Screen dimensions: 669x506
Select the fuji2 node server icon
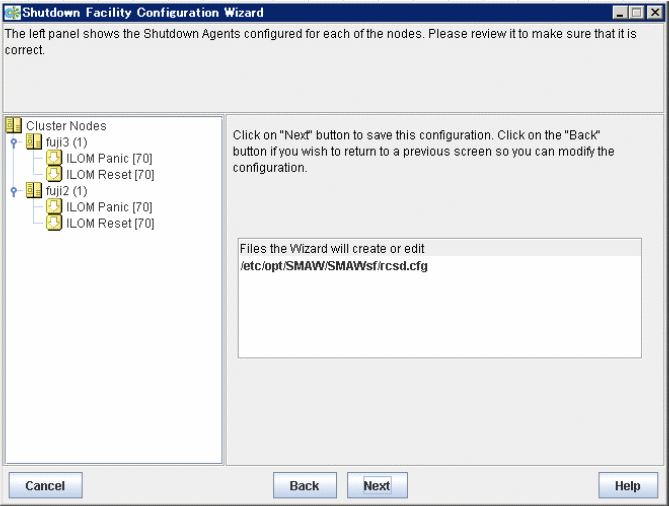[x=34, y=190]
